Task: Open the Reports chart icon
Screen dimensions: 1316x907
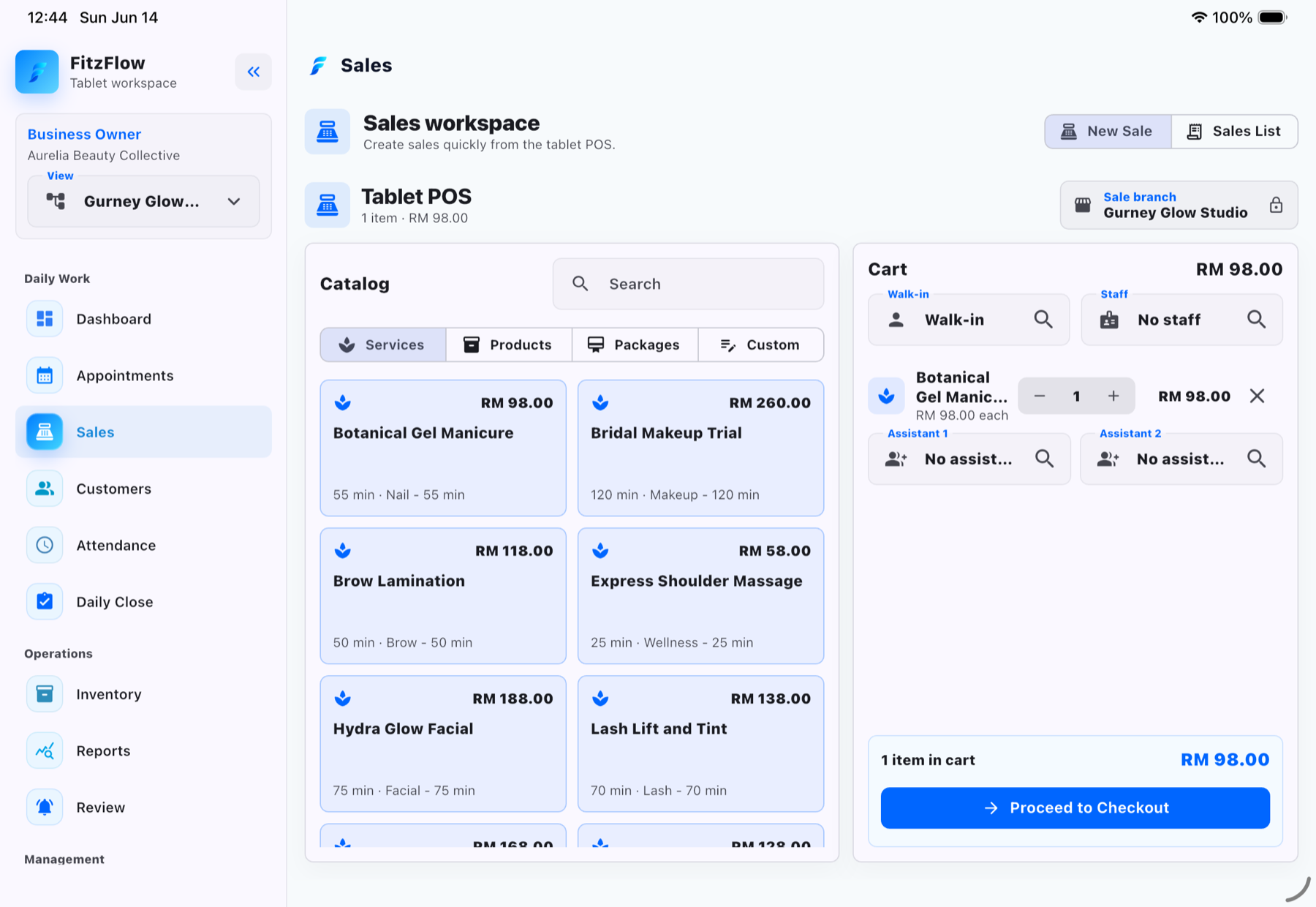Action: pos(45,751)
